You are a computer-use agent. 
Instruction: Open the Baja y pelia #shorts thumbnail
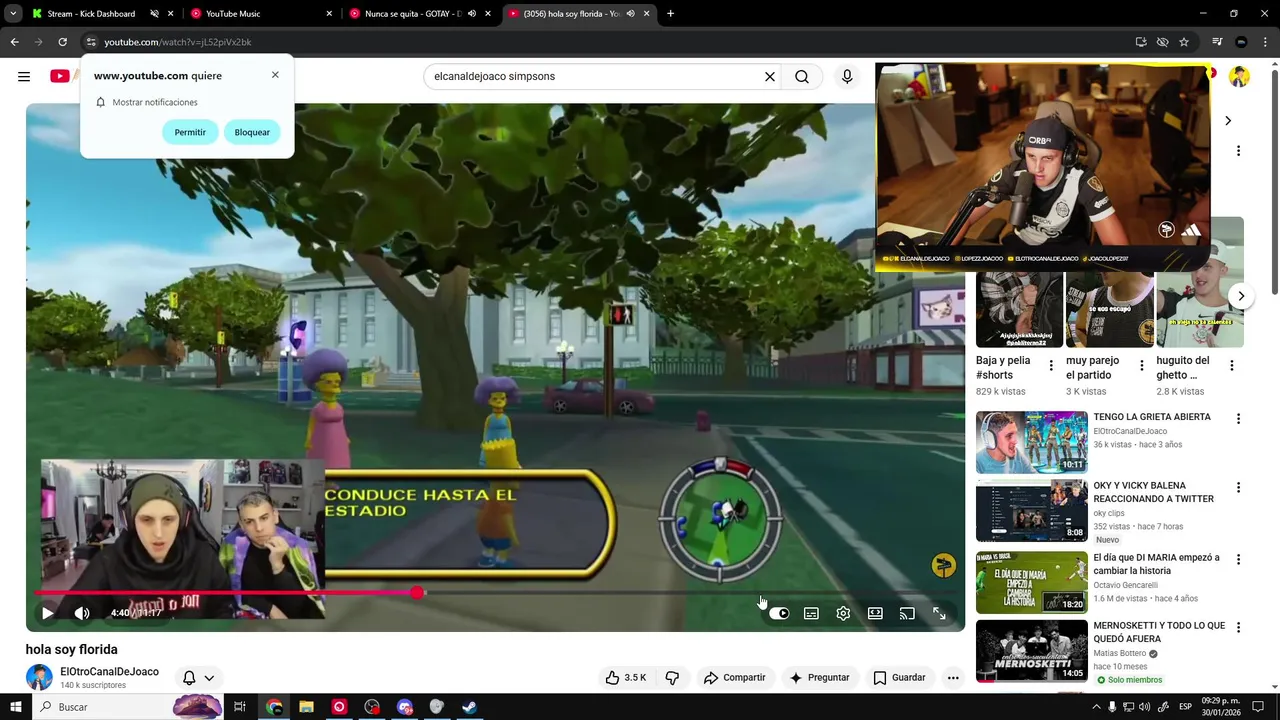click(1019, 310)
